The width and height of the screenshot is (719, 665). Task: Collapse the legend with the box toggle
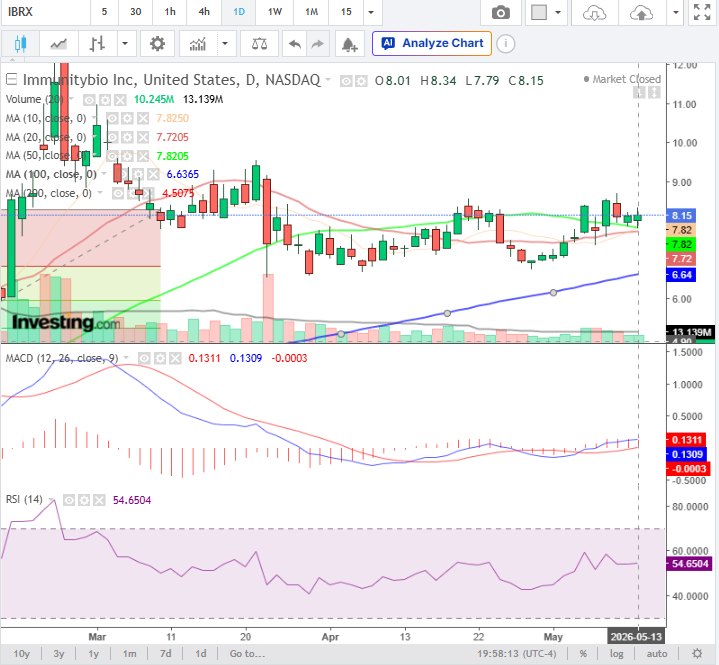click(x=11, y=80)
